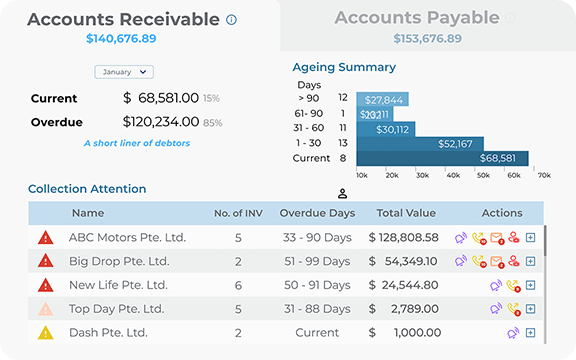The image size is (576, 360).
Task: Click the outgoing call icon for New Life
Action: (x=513, y=285)
